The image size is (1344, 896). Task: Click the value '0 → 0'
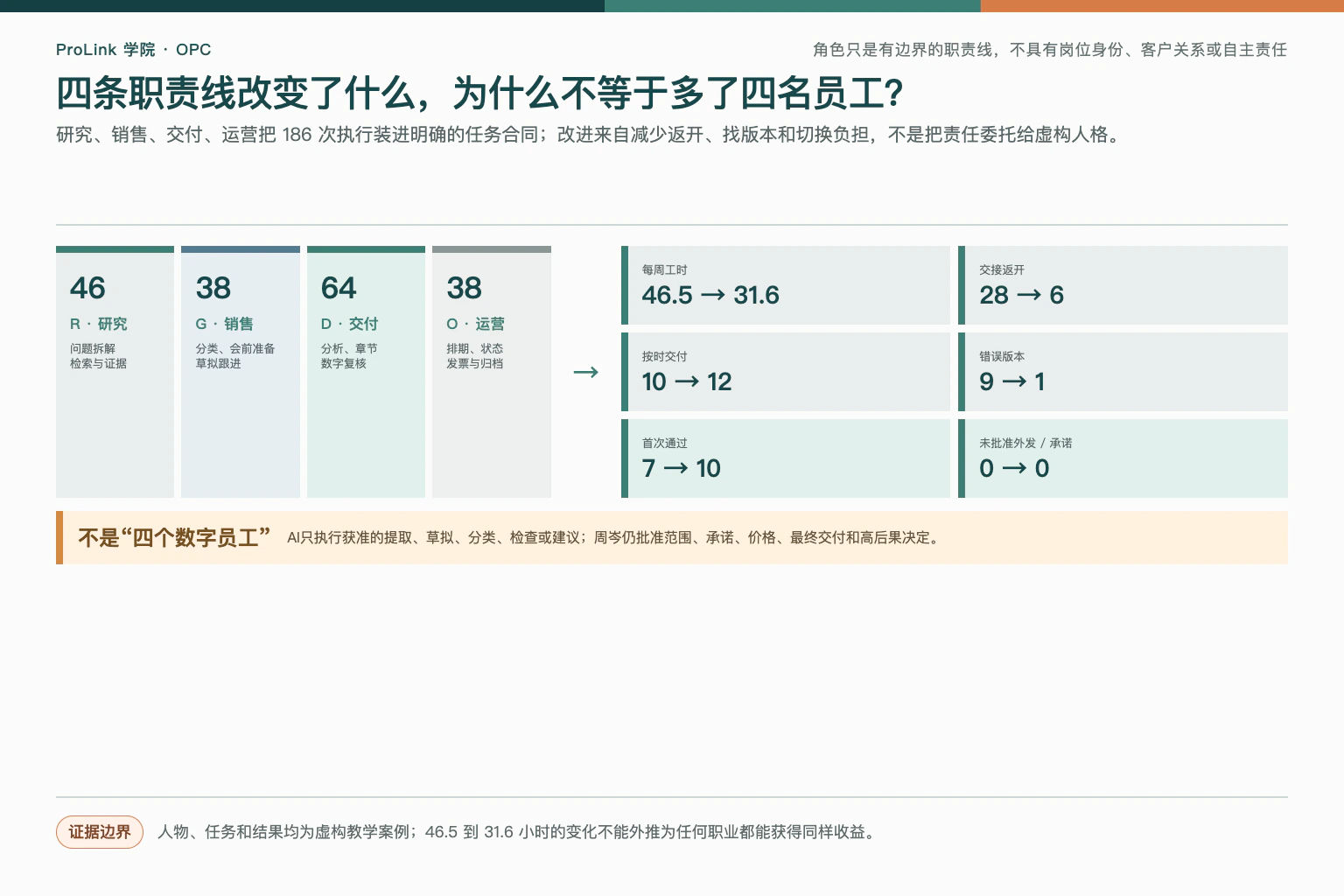(1014, 469)
